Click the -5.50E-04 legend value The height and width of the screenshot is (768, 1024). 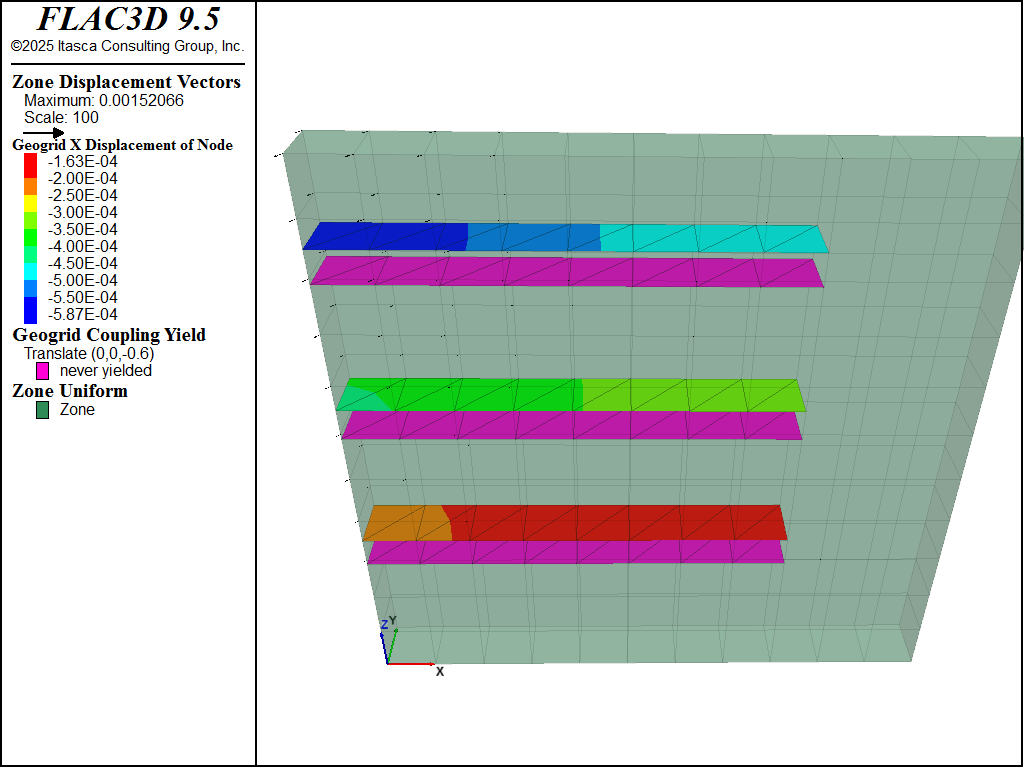click(x=83, y=297)
